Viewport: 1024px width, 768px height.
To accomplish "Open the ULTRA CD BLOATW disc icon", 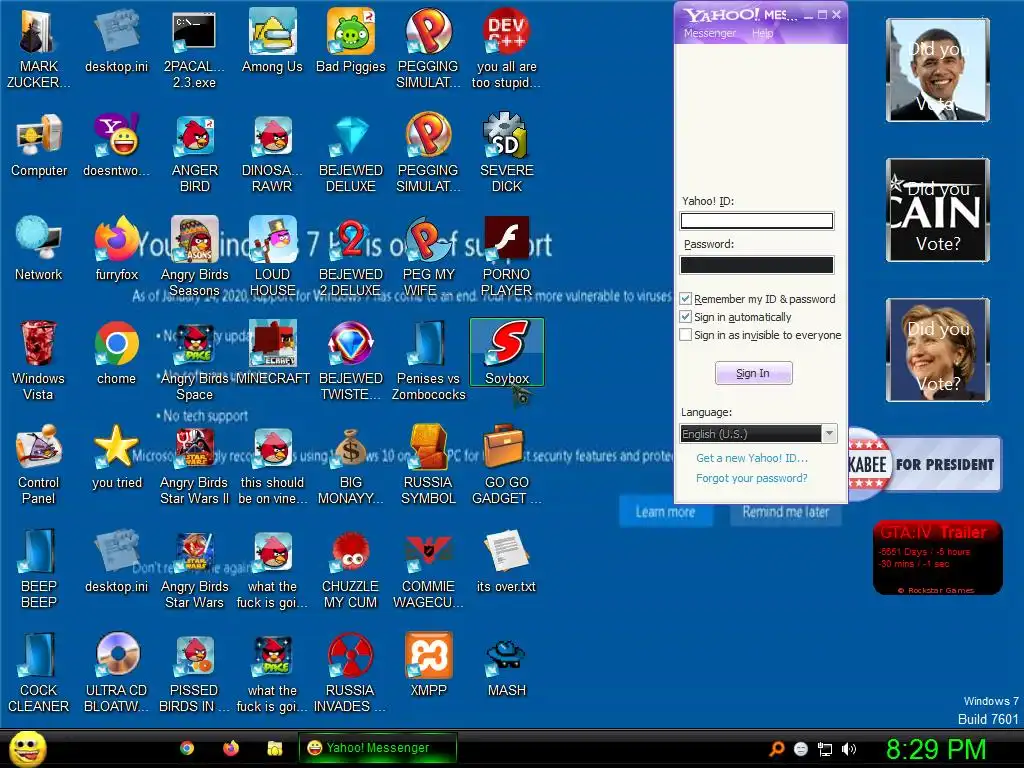I will [117, 672].
